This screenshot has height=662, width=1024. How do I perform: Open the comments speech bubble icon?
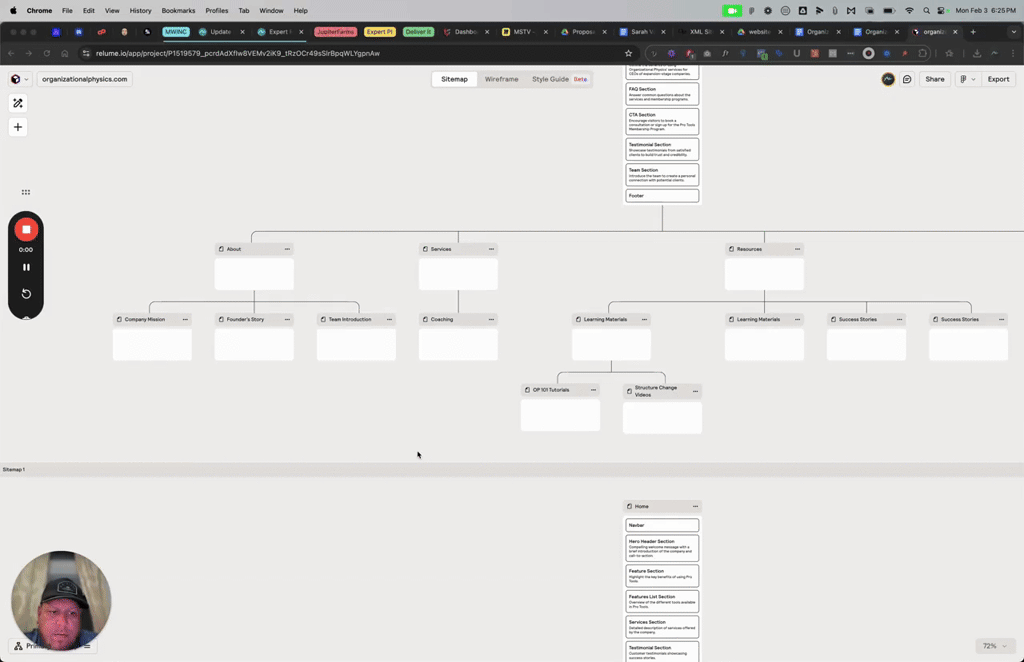pyautogui.click(x=907, y=79)
